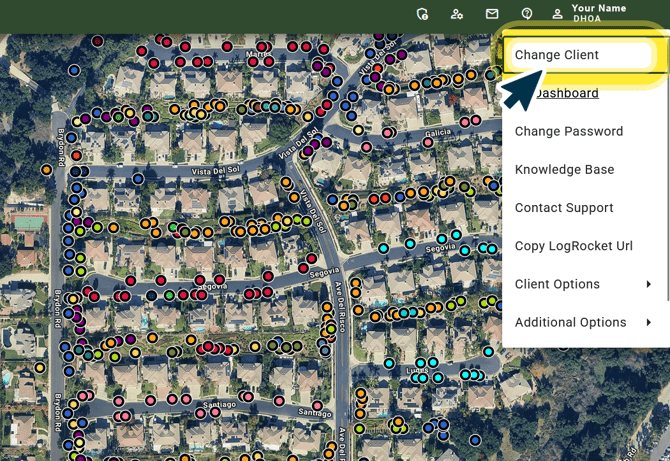Viewport: 670px width, 461px height.
Task: Select the blue marker at map top-left
Action: [x=74, y=70]
